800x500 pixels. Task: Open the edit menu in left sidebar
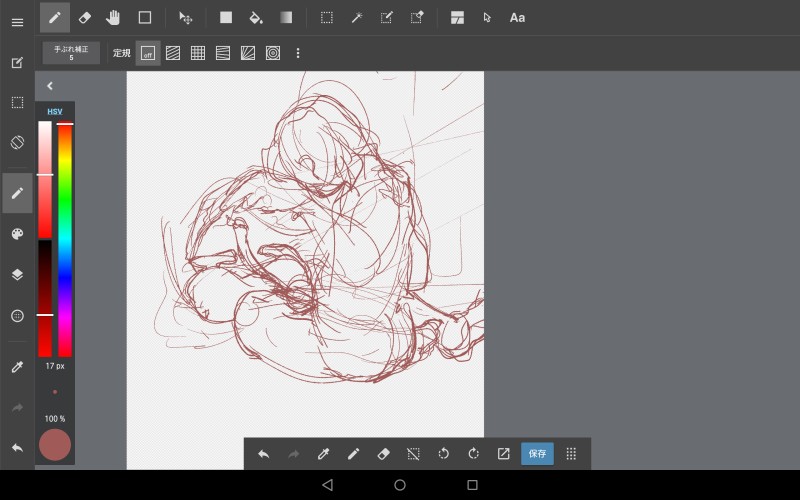tap(17, 63)
